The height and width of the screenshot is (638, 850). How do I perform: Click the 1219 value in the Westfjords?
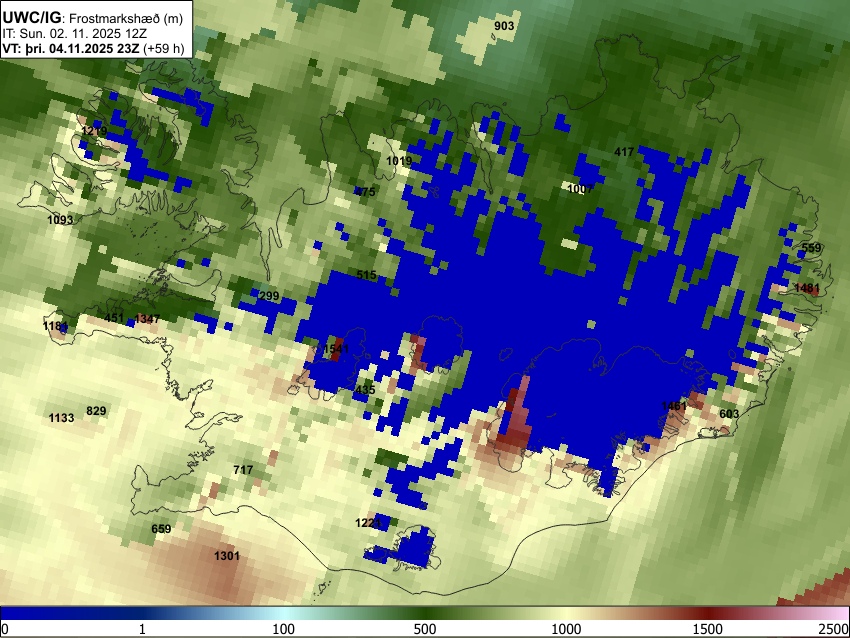[94, 131]
